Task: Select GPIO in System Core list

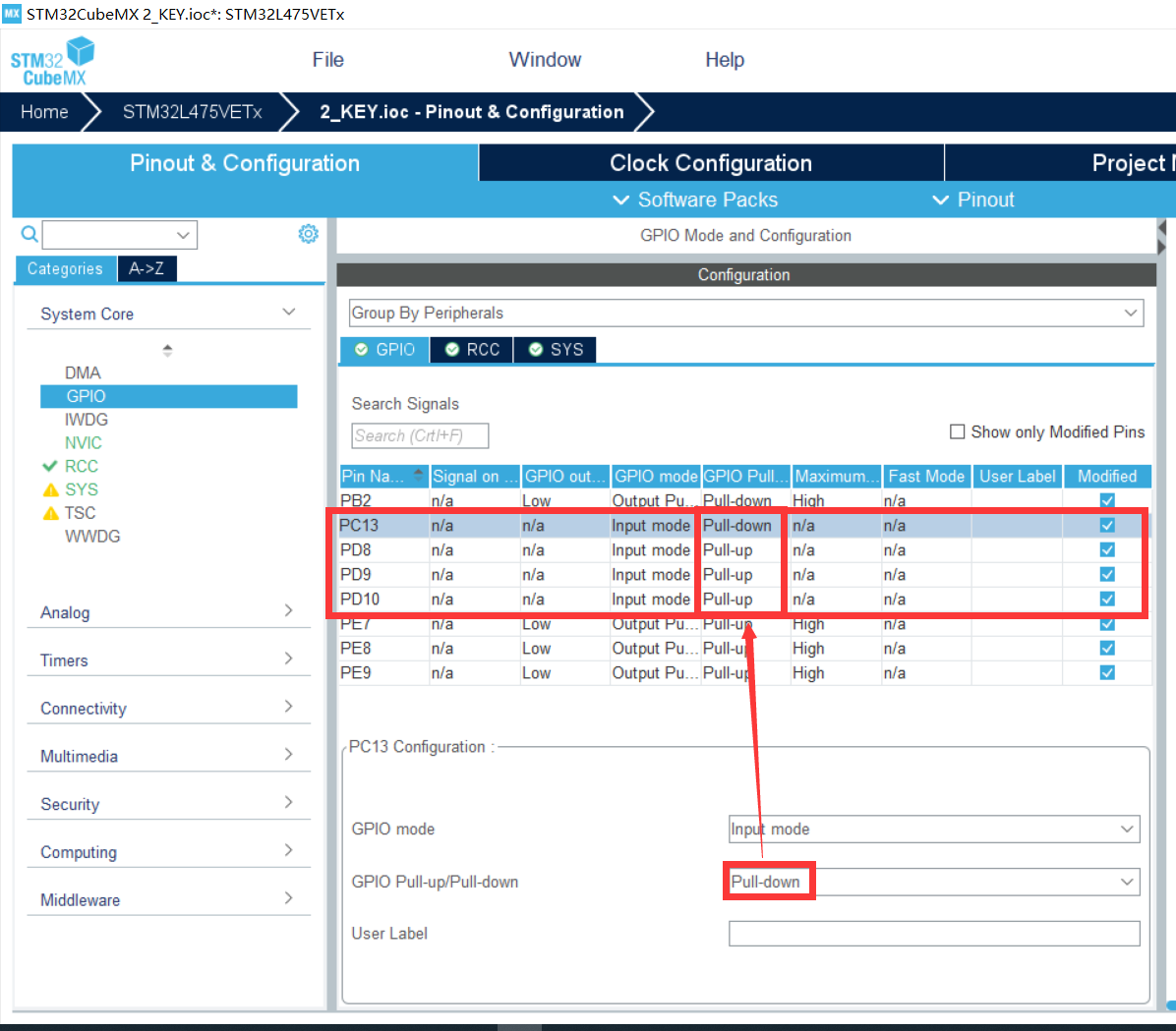Action: coord(169,396)
